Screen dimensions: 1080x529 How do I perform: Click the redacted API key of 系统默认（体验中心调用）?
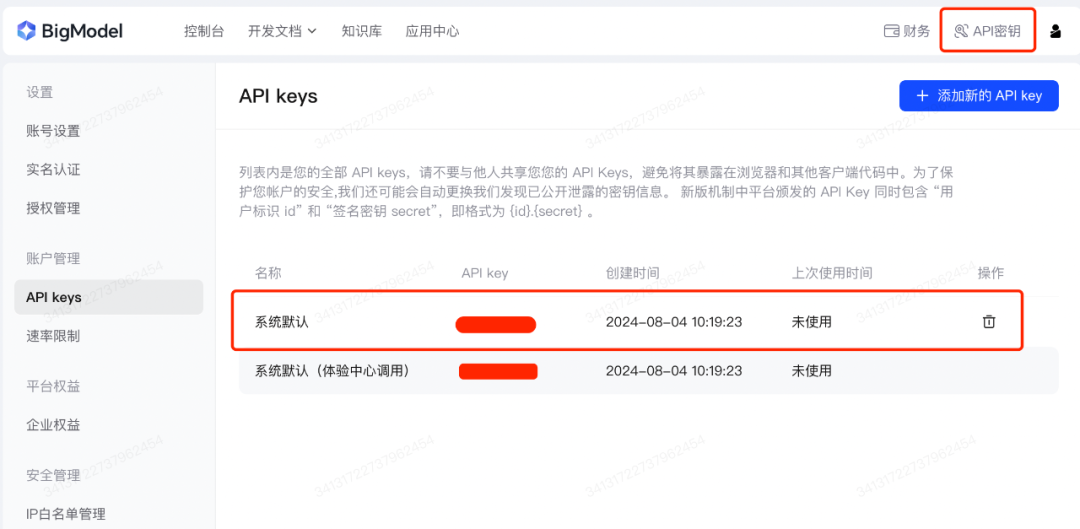point(499,371)
